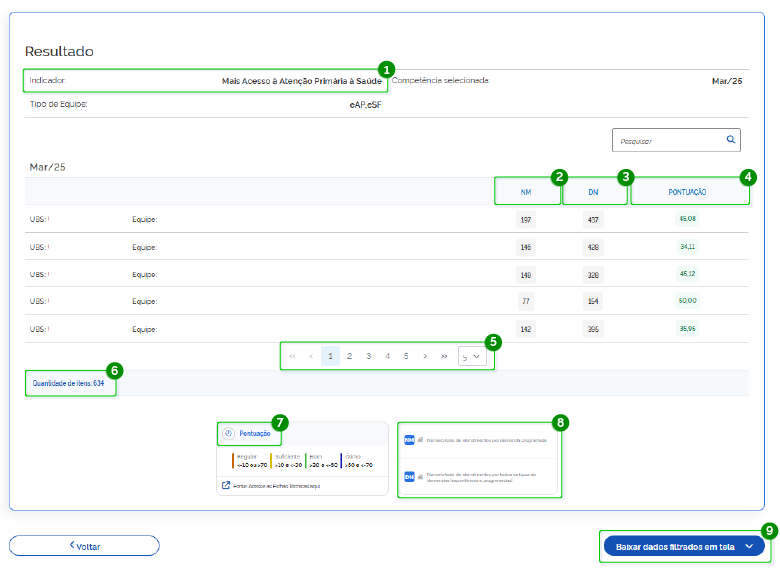Select page 3 in pagination
The width and height of the screenshot is (780, 570).
368,356
